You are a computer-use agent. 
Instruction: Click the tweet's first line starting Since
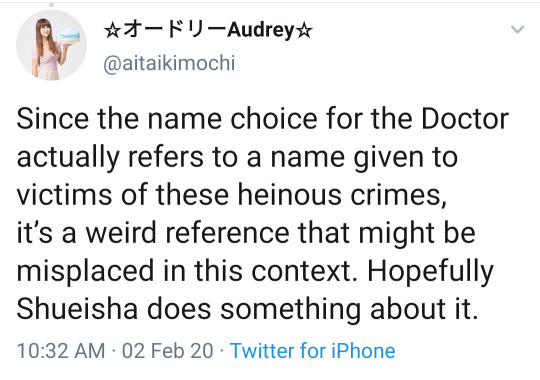coord(262,119)
